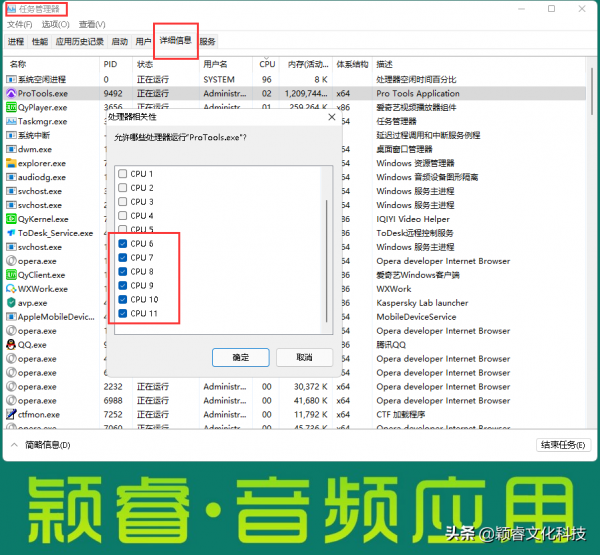Select the Kaspersky Lab launcher description
This screenshot has width=600, height=555.
pos(422,303)
